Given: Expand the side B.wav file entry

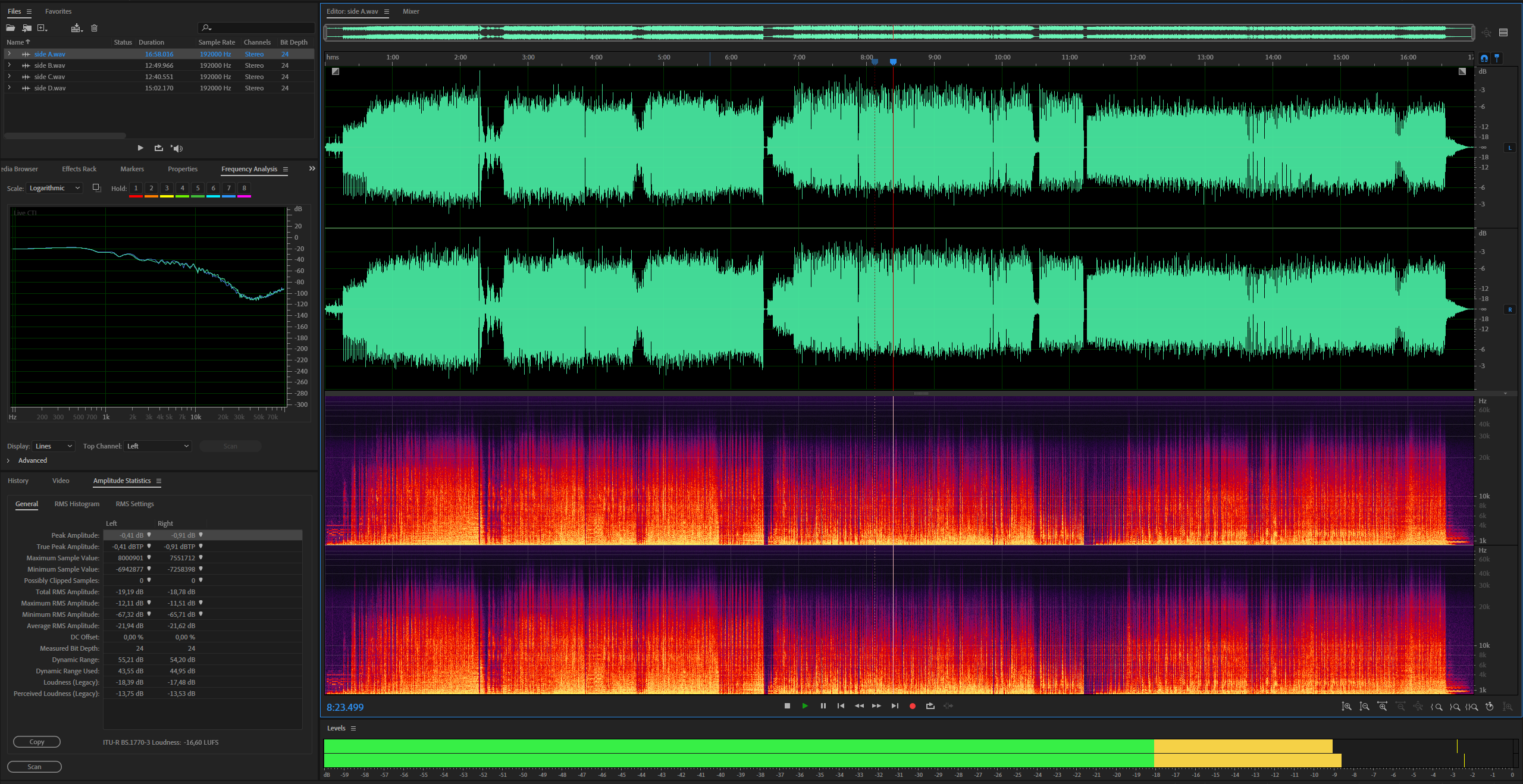Looking at the screenshot, I should click(x=9, y=65).
